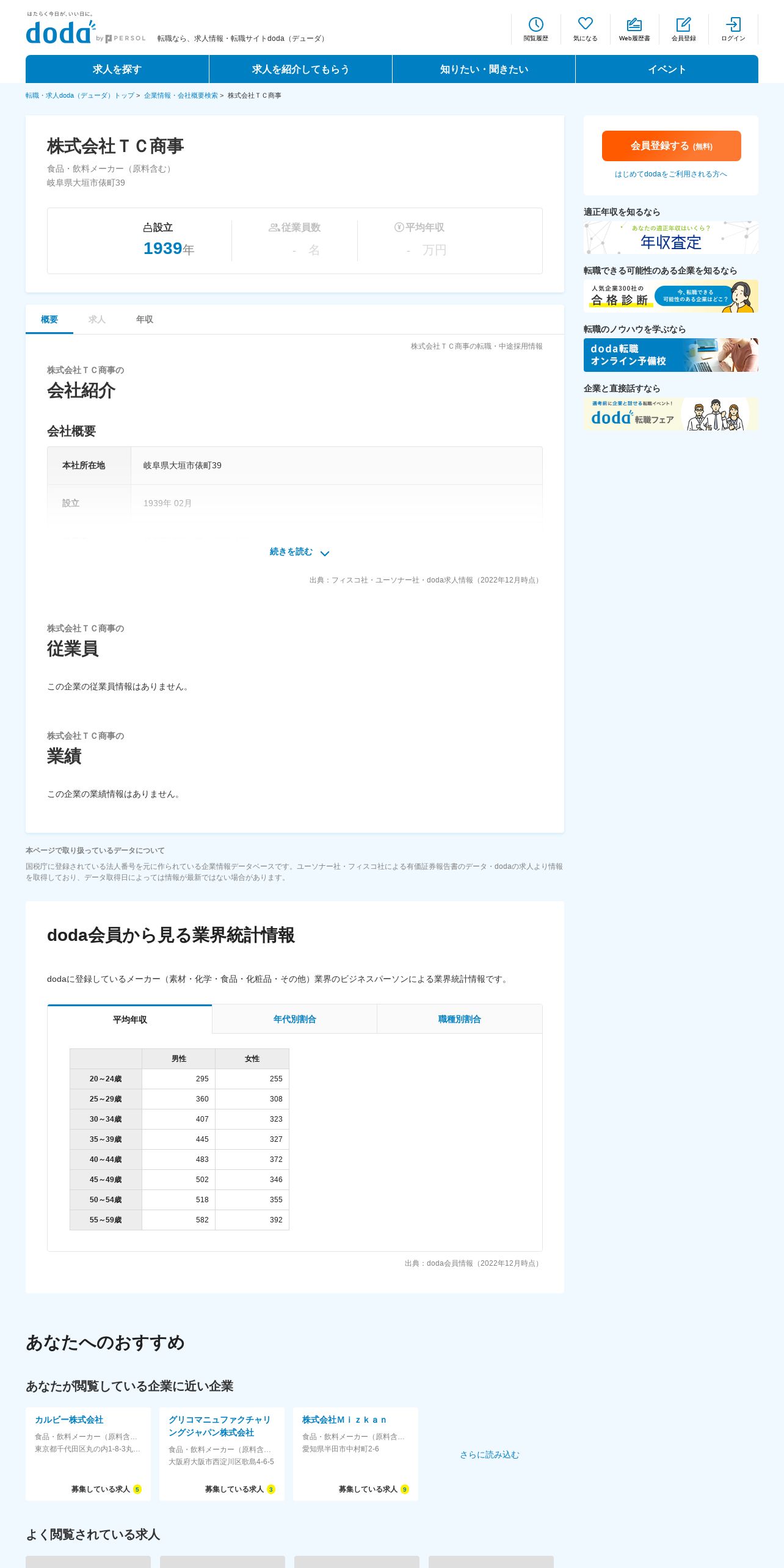The height and width of the screenshot is (1568, 784).
Task: Click 株式会社ＴＣ商事の転職・中途採用情報 text
Action: (x=476, y=346)
